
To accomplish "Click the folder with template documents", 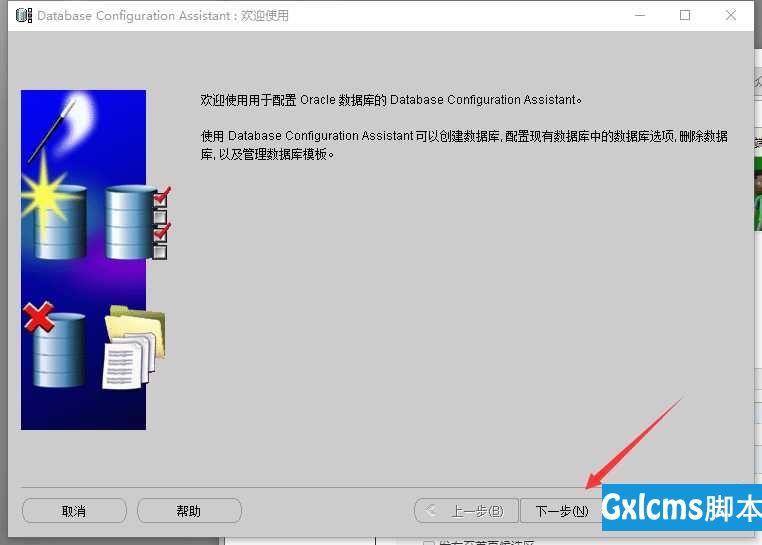I will click(134, 347).
